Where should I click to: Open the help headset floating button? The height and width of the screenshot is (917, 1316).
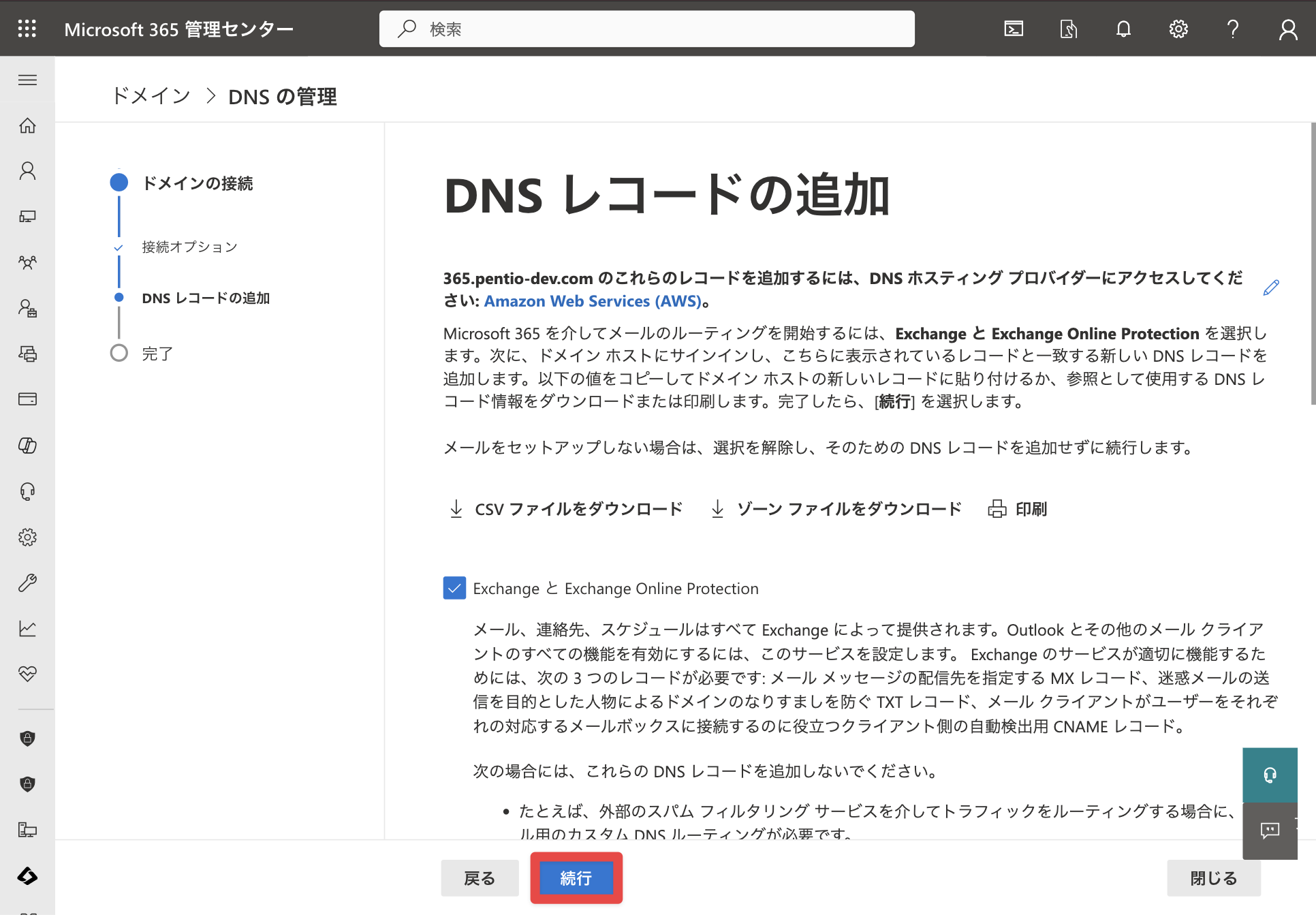coord(1270,775)
